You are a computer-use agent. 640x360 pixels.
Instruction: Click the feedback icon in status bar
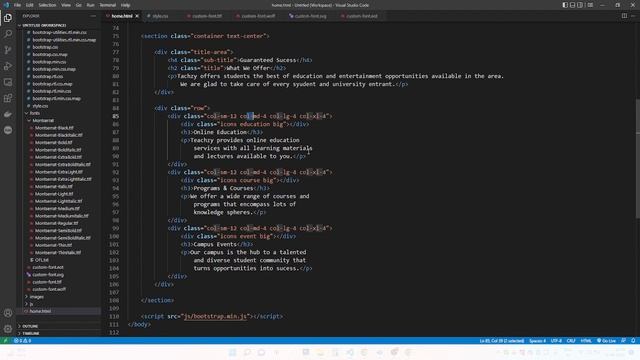(624, 340)
